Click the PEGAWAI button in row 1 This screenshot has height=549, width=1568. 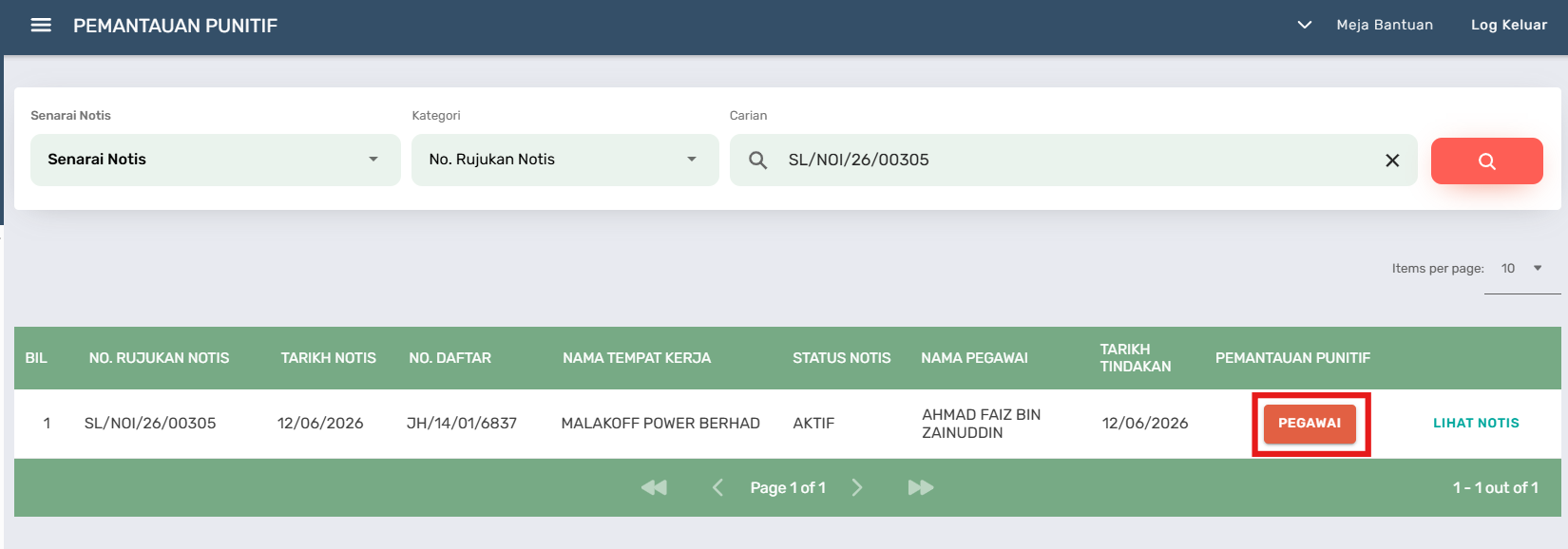pyautogui.click(x=1310, y=424)
